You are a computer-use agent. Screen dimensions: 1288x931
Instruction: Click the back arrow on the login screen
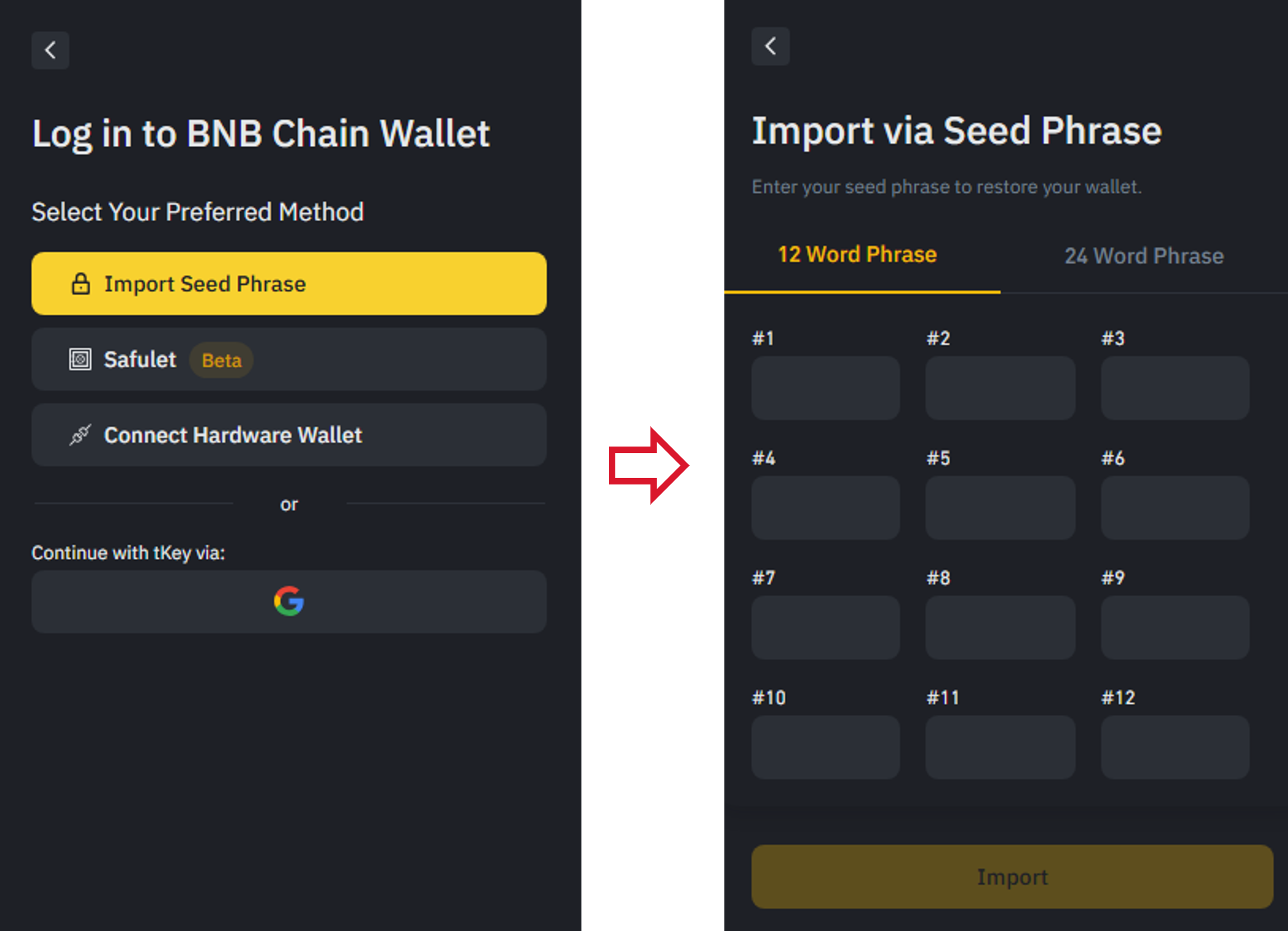[x=50, y=50]
